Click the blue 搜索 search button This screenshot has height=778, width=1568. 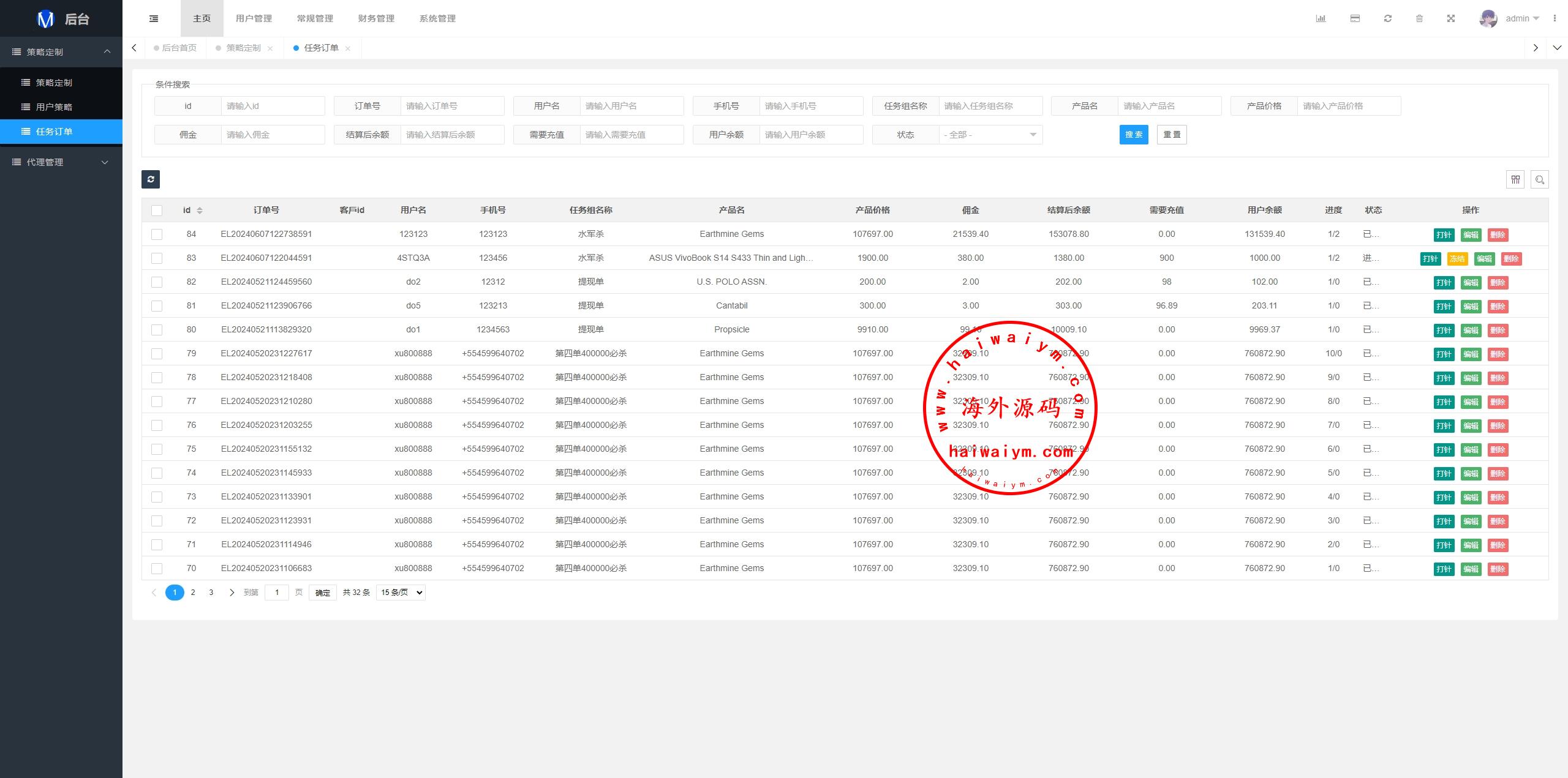(1133, 135)
